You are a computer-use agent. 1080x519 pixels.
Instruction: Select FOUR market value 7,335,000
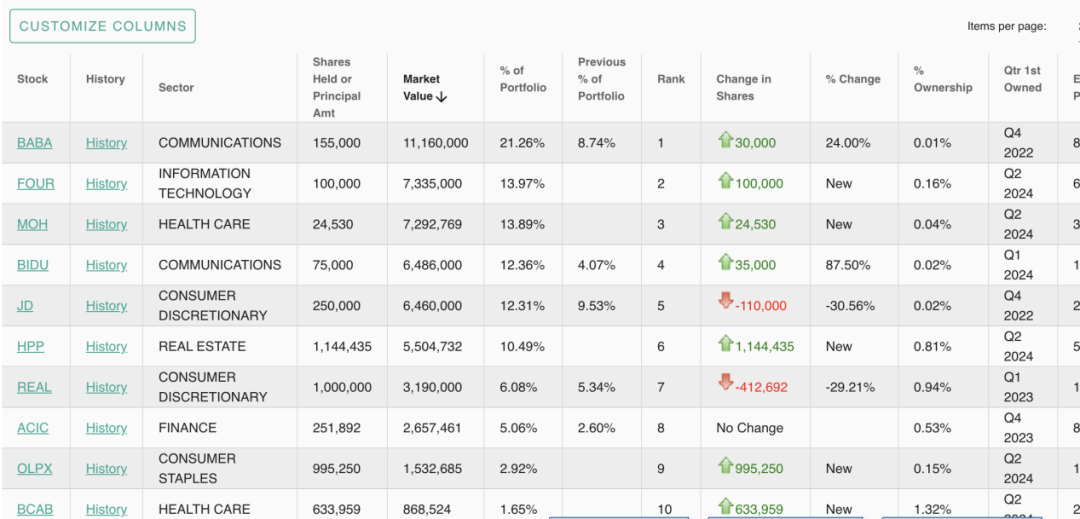tap(433, 184)
